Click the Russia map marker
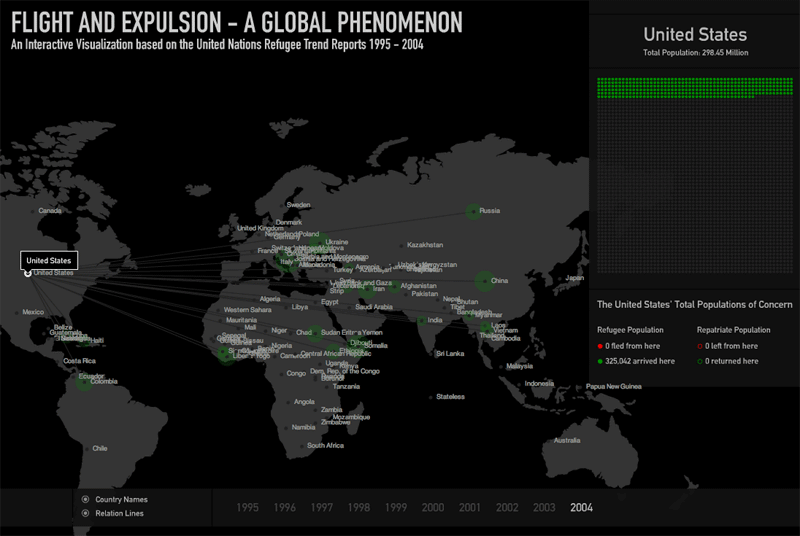Screen dimensions: 800x536 (473, 211)
